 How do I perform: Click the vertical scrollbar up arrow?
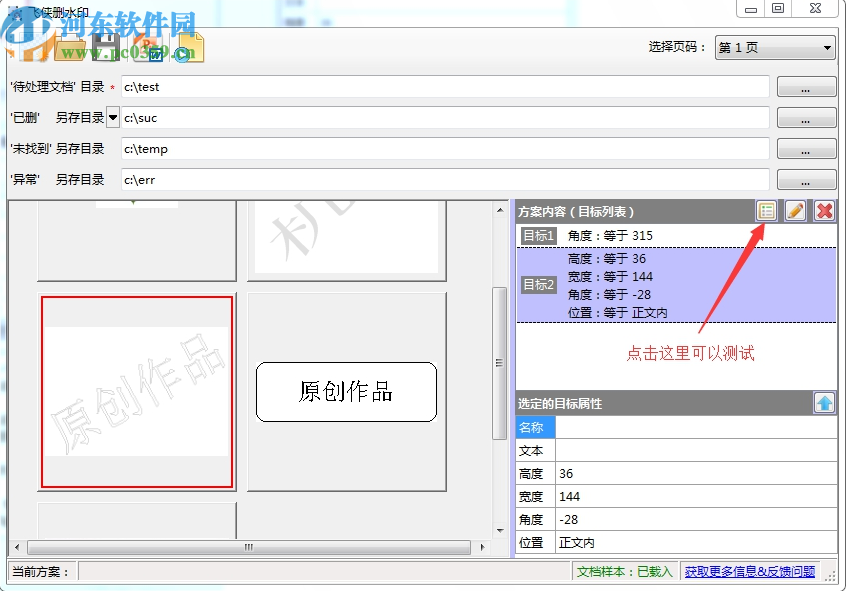[500, 210]
